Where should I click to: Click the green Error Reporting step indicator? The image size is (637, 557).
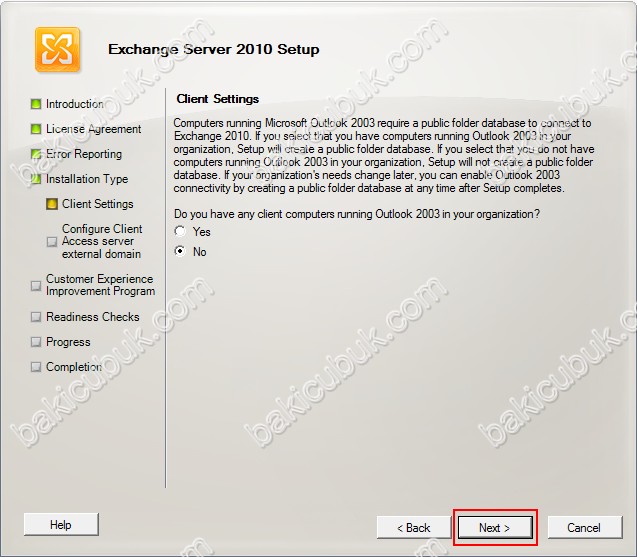[36, 154]
